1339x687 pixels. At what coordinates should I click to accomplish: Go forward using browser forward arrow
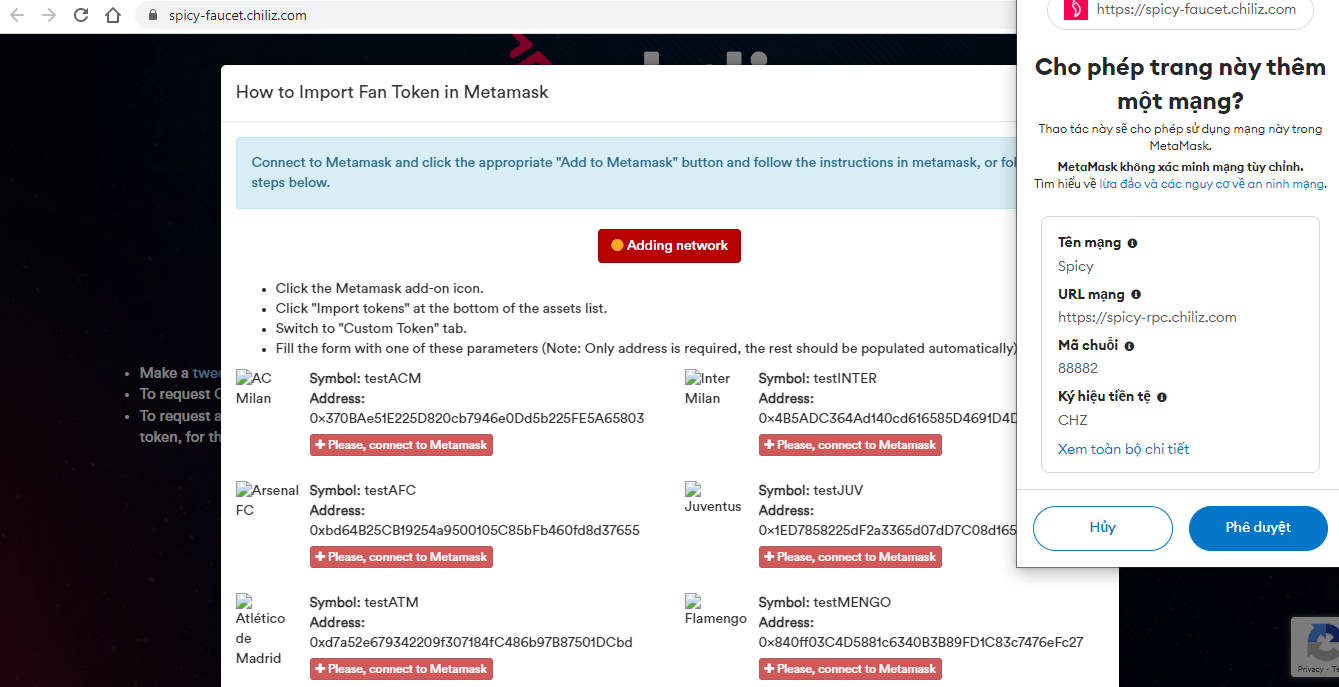point(49,15)
